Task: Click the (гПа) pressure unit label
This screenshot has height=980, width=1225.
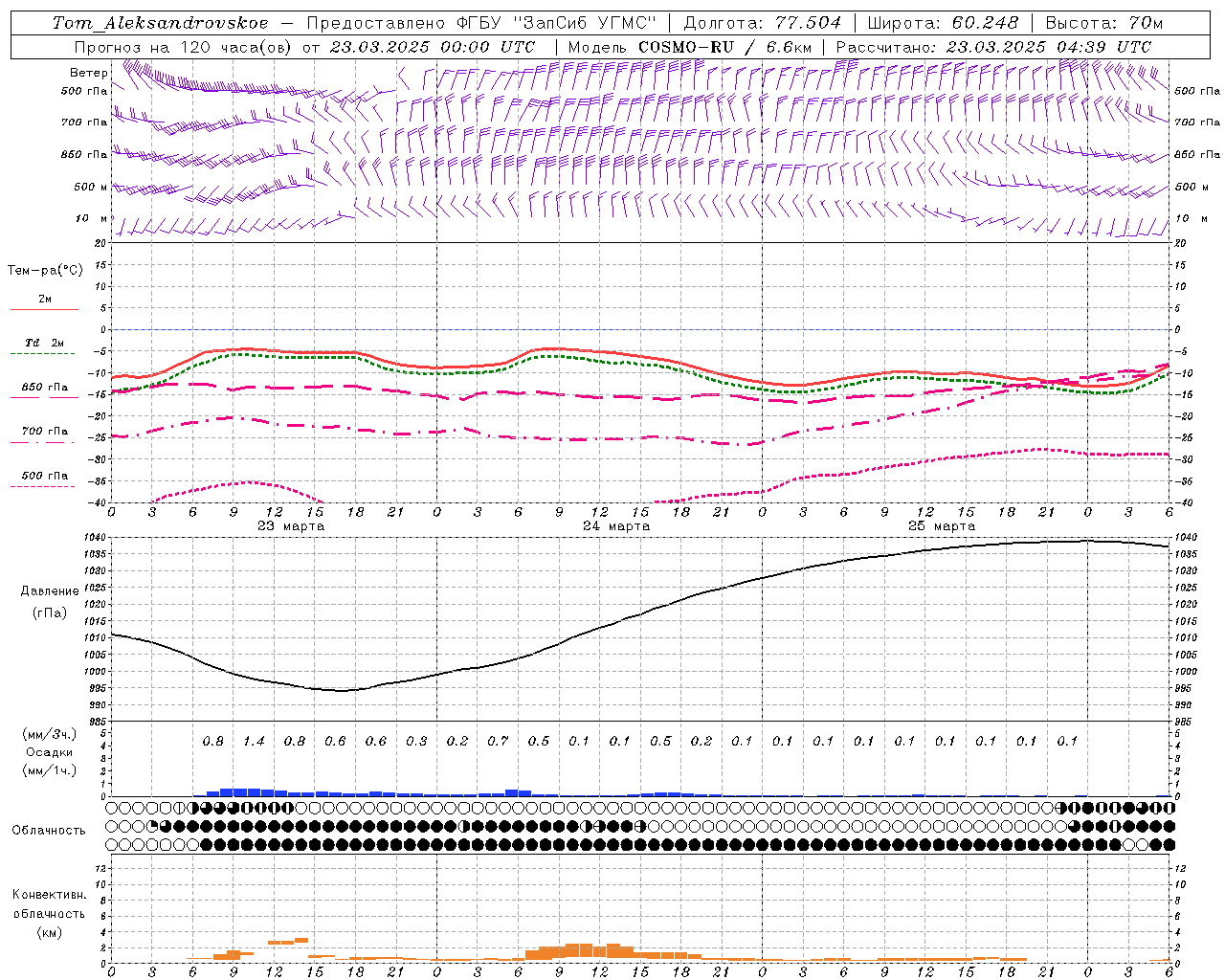Action: (50, 612)
